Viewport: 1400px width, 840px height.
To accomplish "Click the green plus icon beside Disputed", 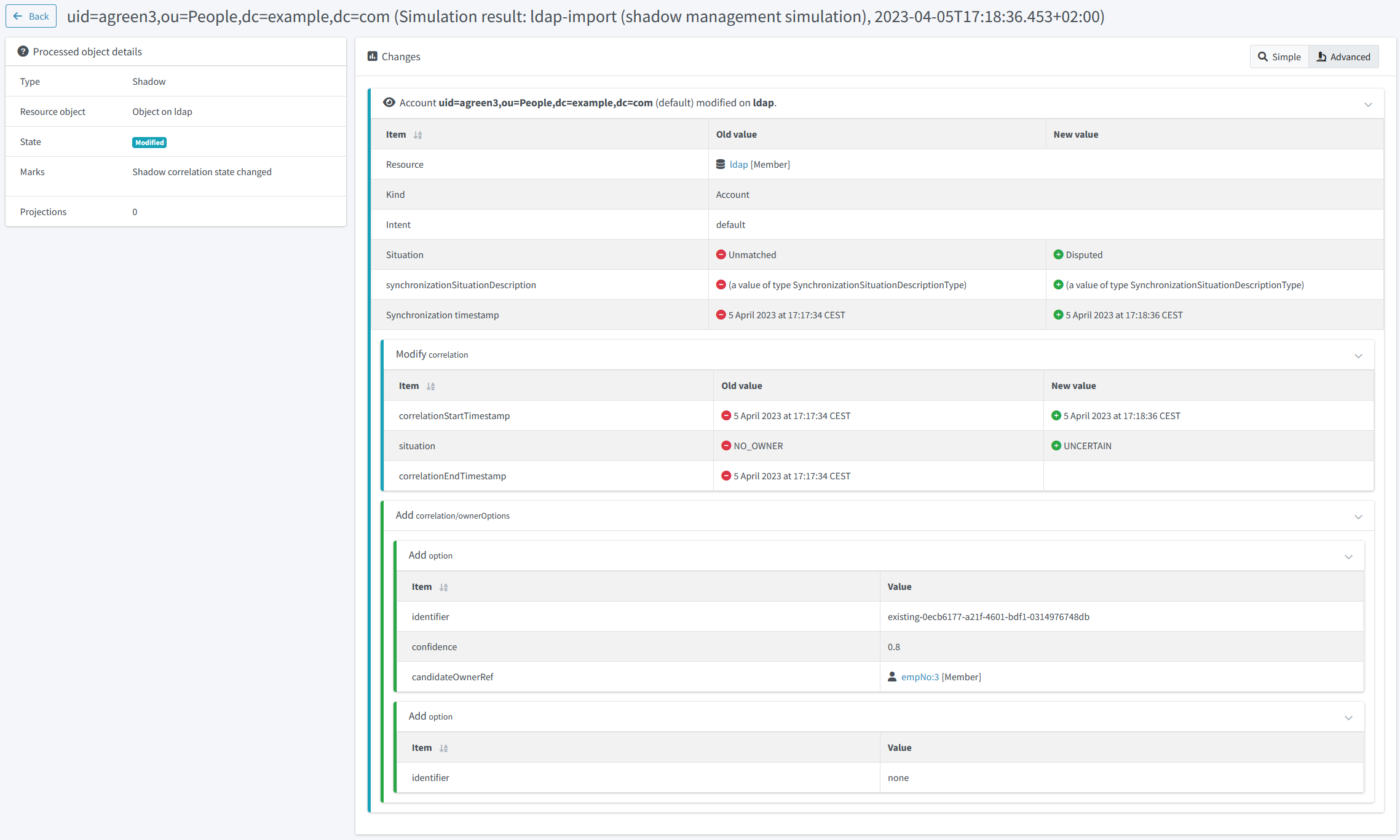I will [1058, 255].
